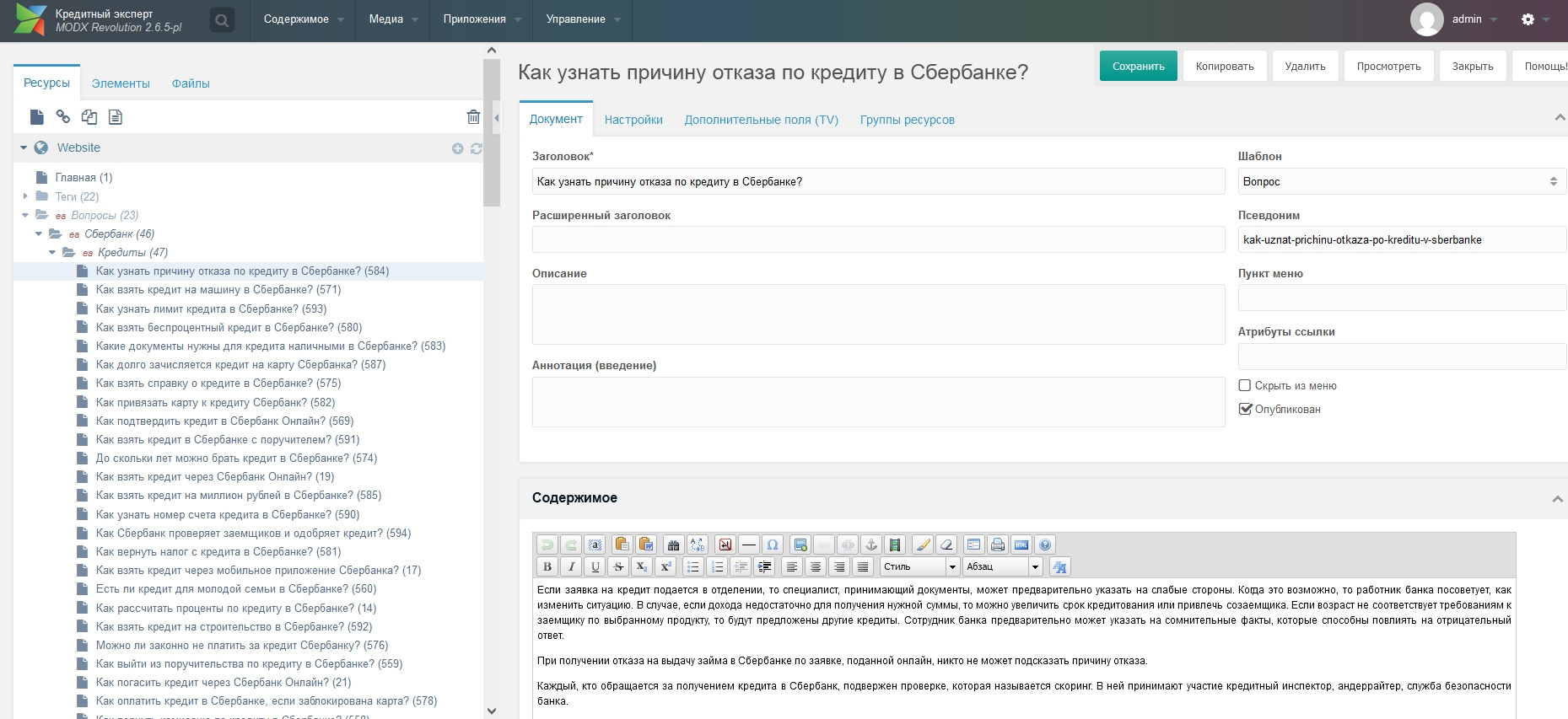Print the editor content
The width and height of the screenshot is (1568, 719).
(x=998, y=545)
